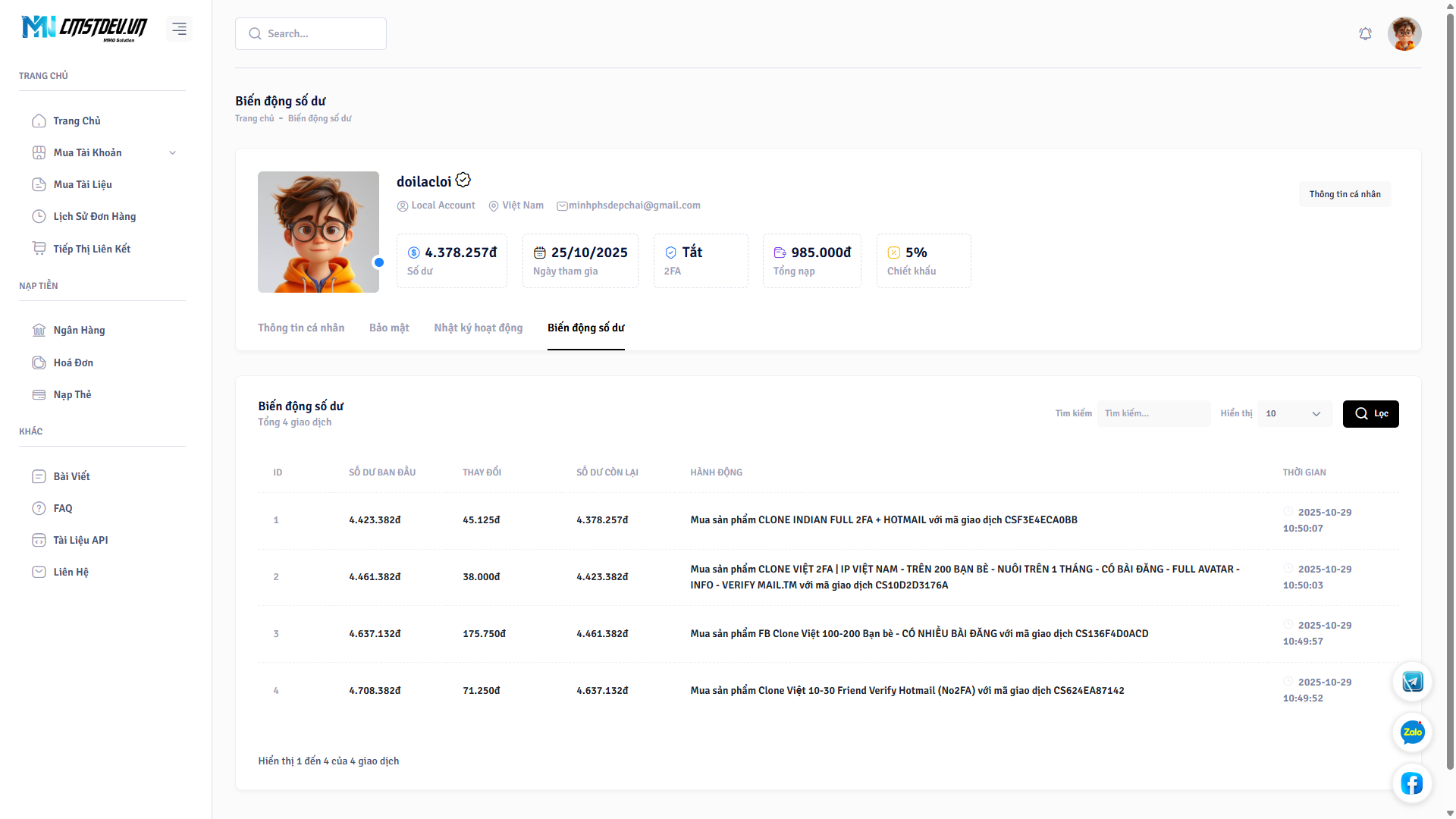Image resolution: width=1456 pixels, height=819 pixels.
Task: Click the Tìm kiếm transaction filter field
Action: 1153,414
